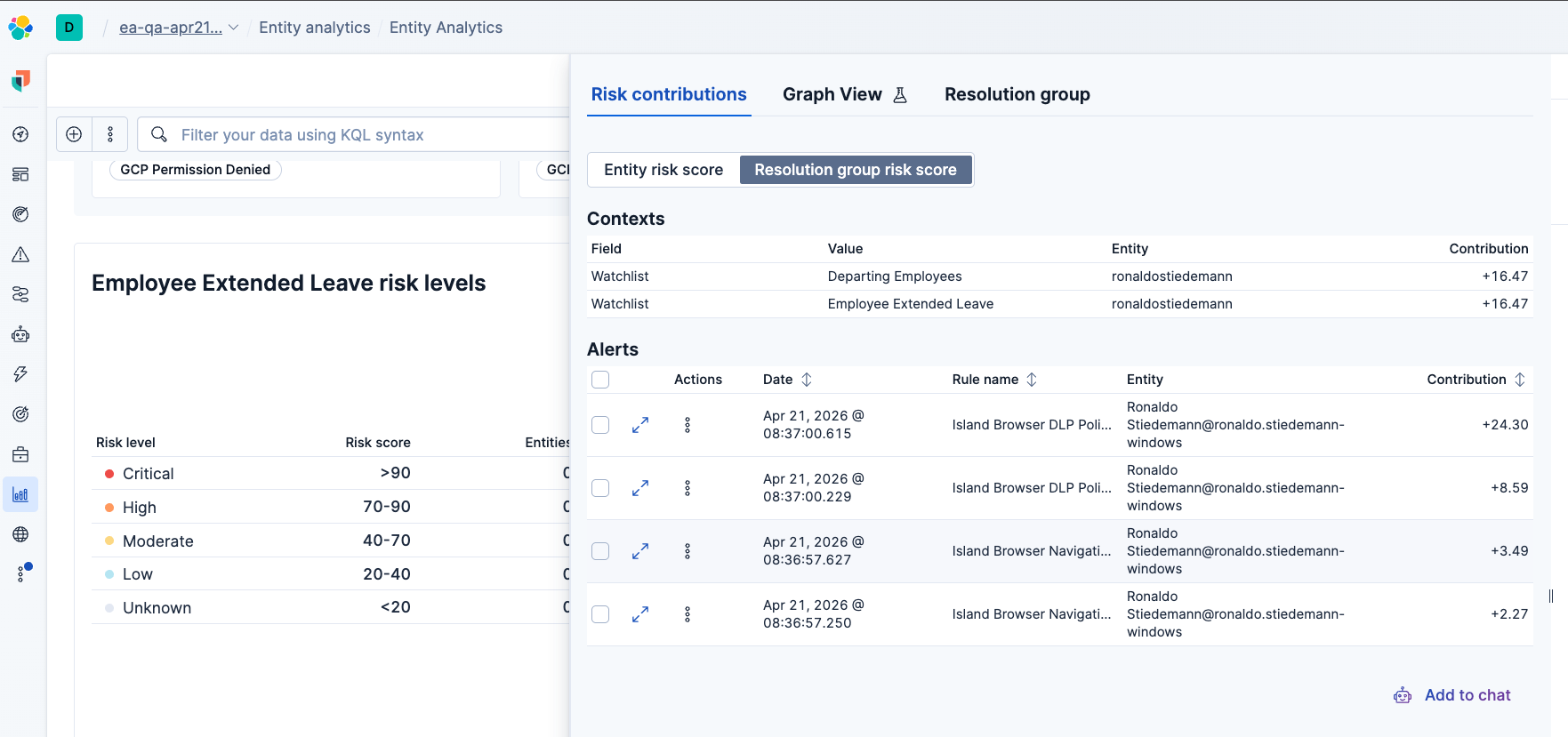The width and height of the screenshot is (1568, 737).
Task: Sort alerts by Rule name column
Action: [x=994, y=380]
